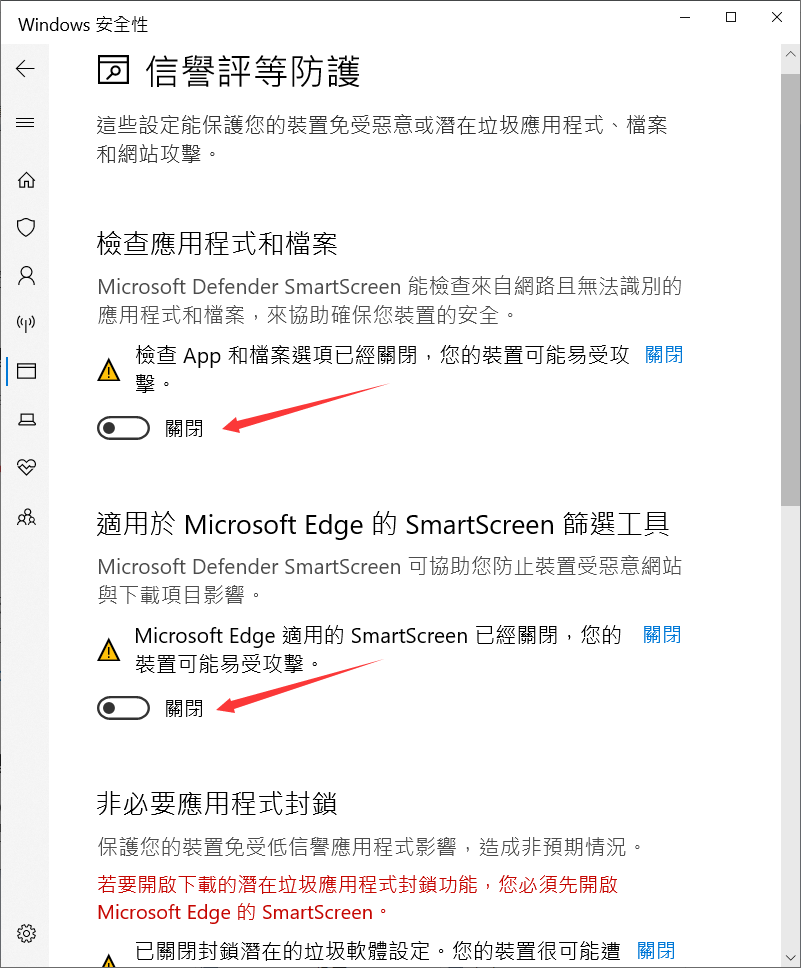
Task: Open Family options people icon
Action: (x=26, y=517)
